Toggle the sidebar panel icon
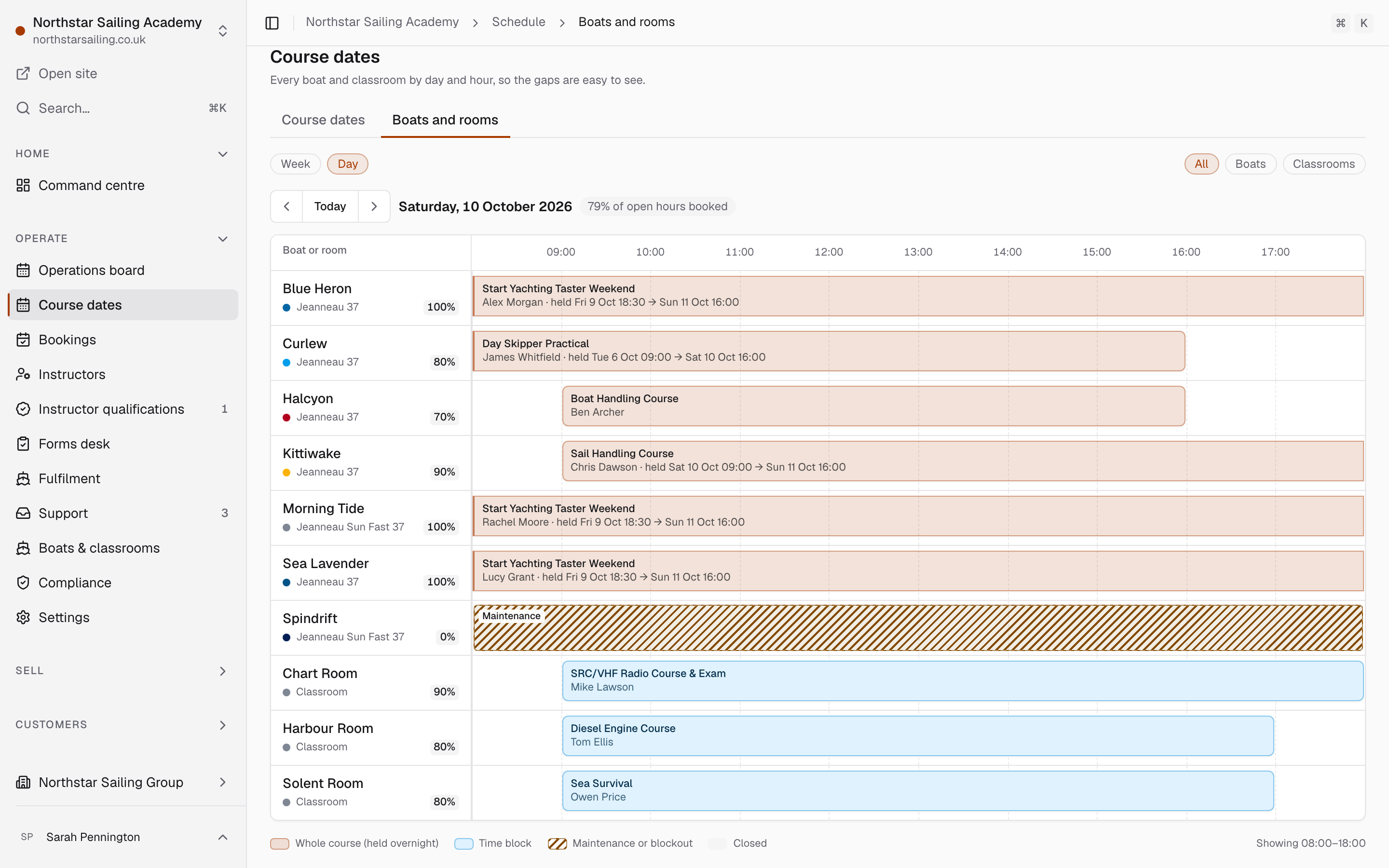Viewport: 1389px width, 868px height. (x=272, y=22)
